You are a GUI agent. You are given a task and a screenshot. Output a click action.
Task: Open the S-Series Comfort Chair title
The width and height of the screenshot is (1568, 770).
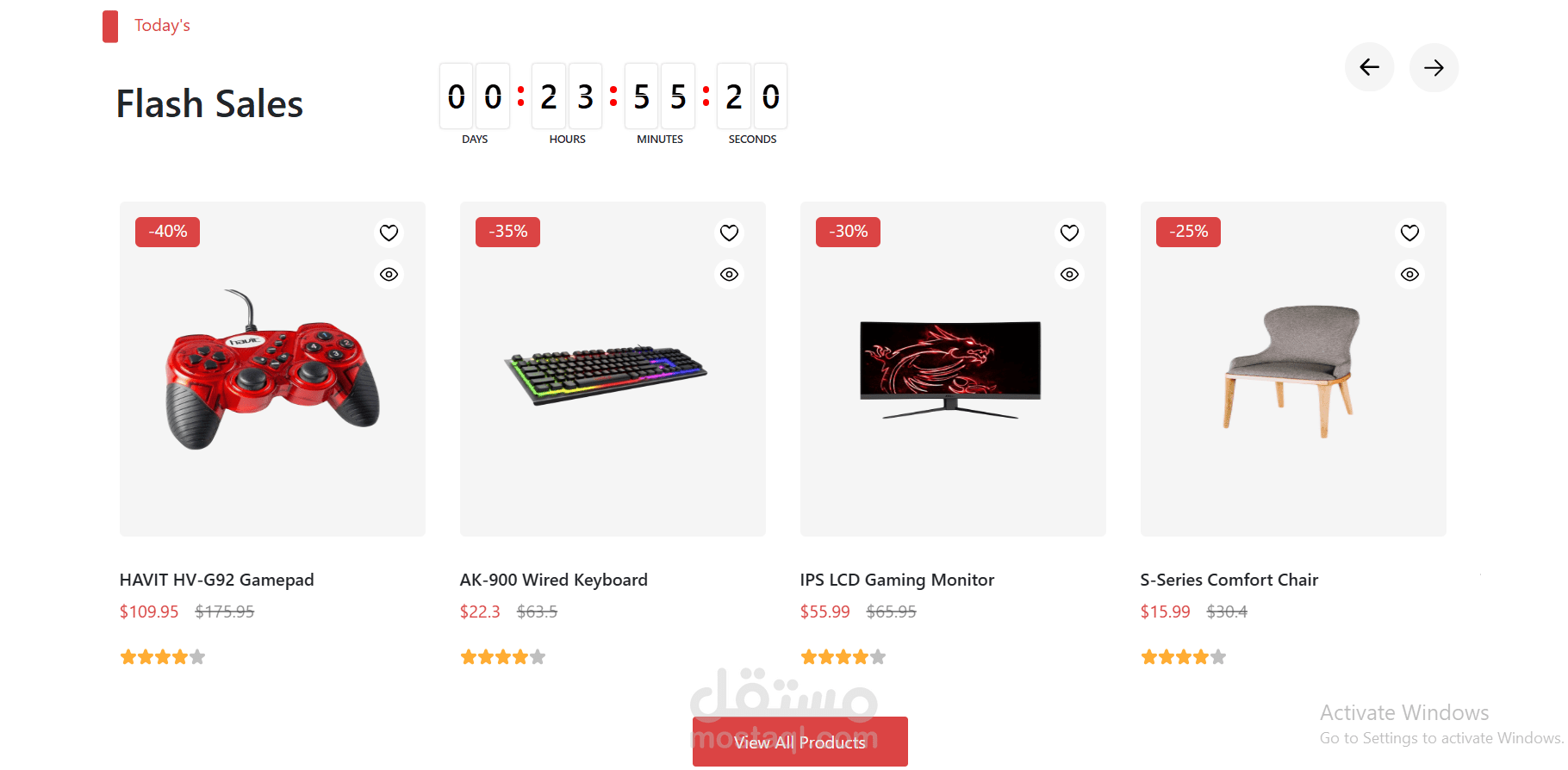(x=1229, y=580)
